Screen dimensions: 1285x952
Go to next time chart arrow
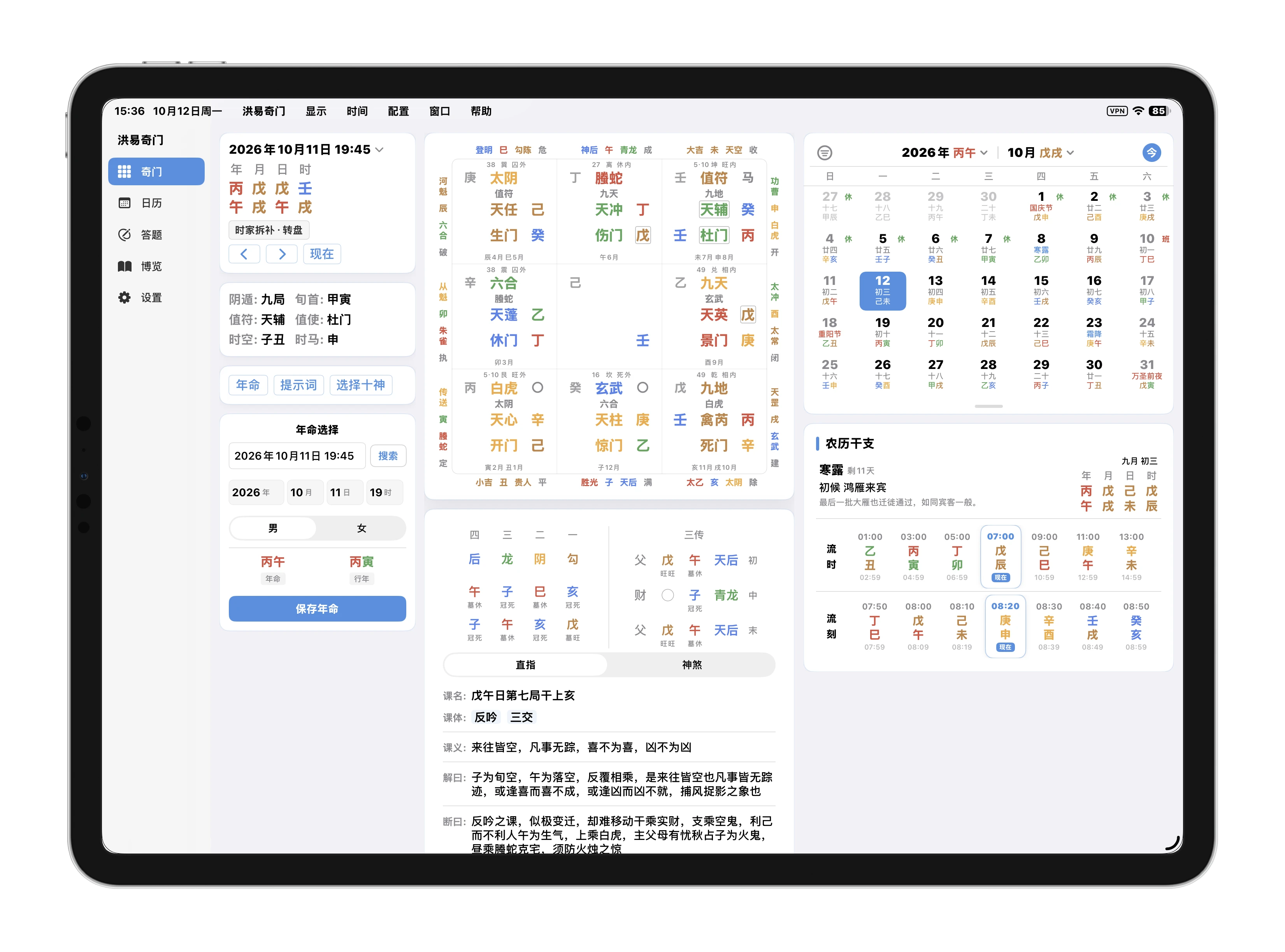pyautogui.click(x=282, y=254)
